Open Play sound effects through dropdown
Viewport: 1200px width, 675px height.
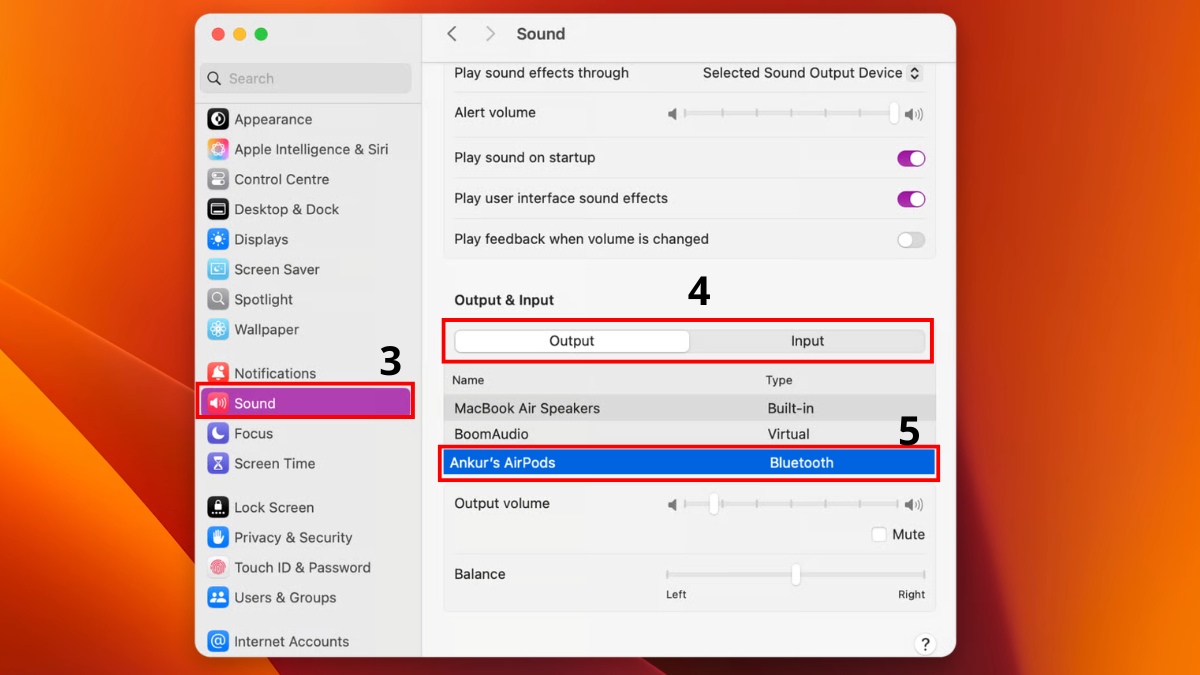tap(812, 73)
